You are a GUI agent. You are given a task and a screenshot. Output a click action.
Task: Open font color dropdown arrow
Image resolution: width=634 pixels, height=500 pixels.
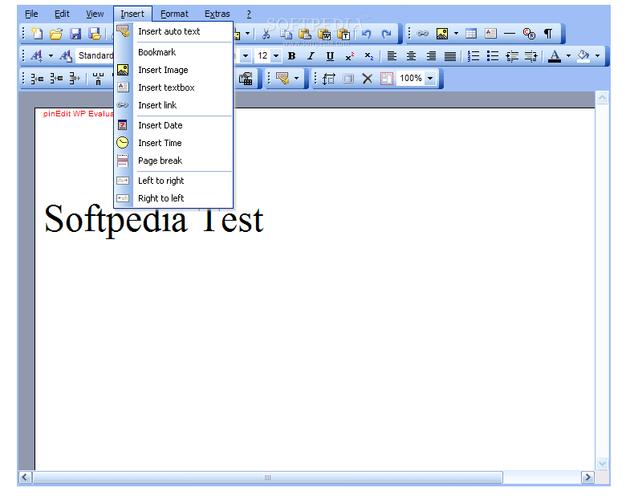[x=568, y=56]
